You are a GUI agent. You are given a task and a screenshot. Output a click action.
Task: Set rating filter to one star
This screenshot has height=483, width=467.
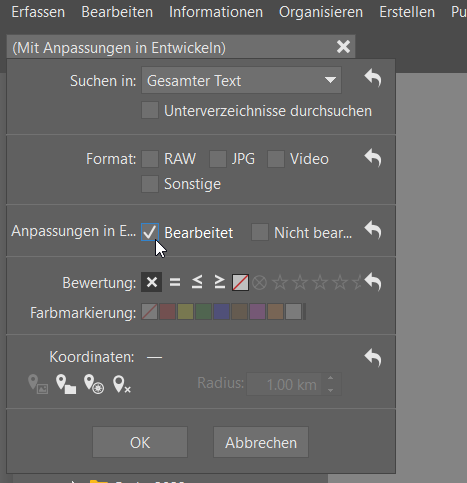(280, 283)
